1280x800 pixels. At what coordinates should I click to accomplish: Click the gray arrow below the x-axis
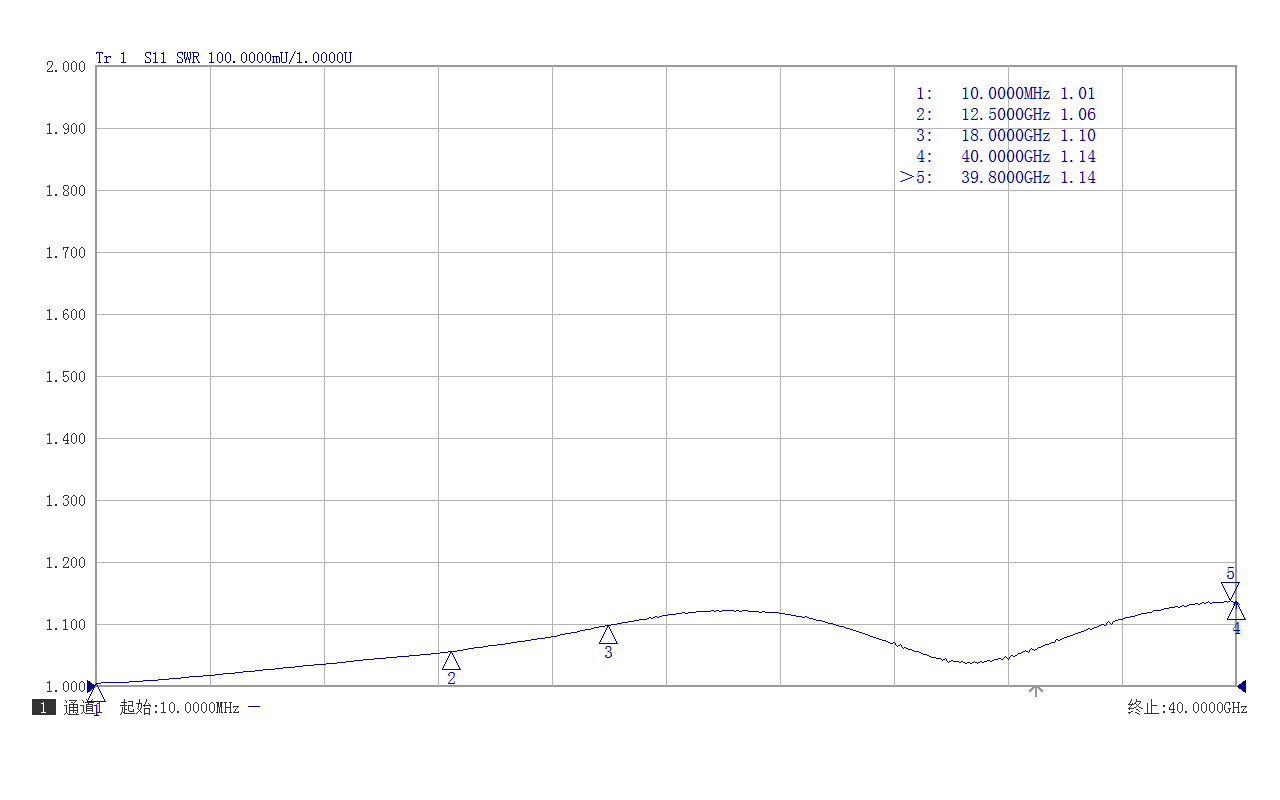point(1036,690)
